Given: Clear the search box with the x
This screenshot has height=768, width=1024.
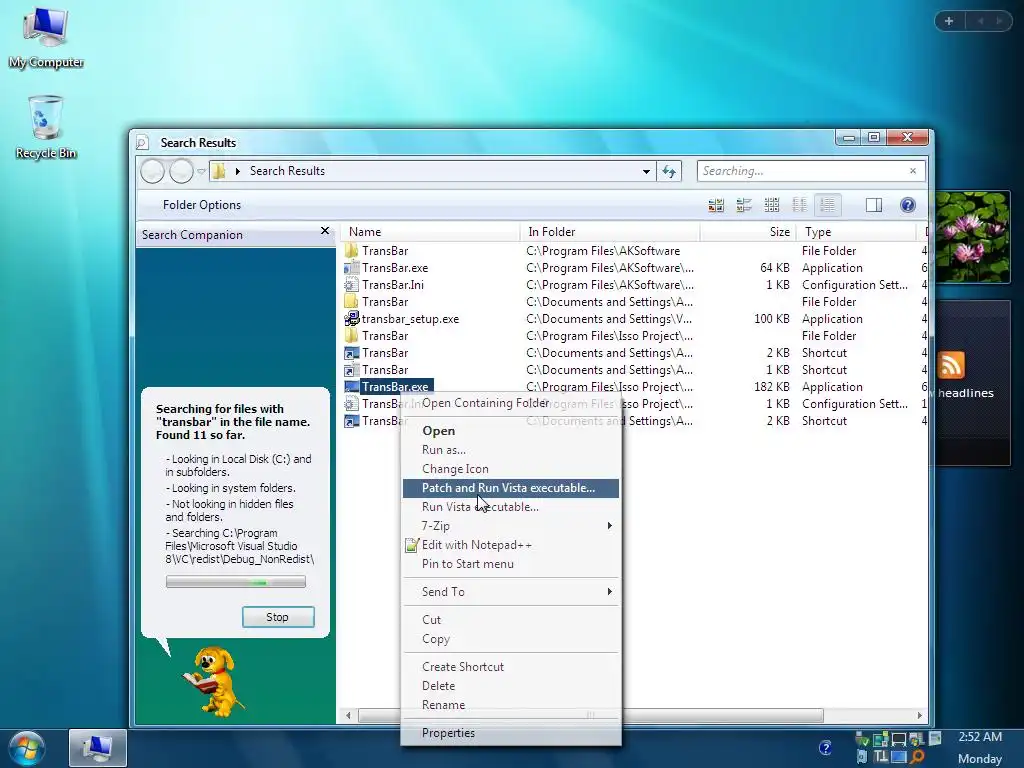Looking at the screenshot, I should (913, 171).
